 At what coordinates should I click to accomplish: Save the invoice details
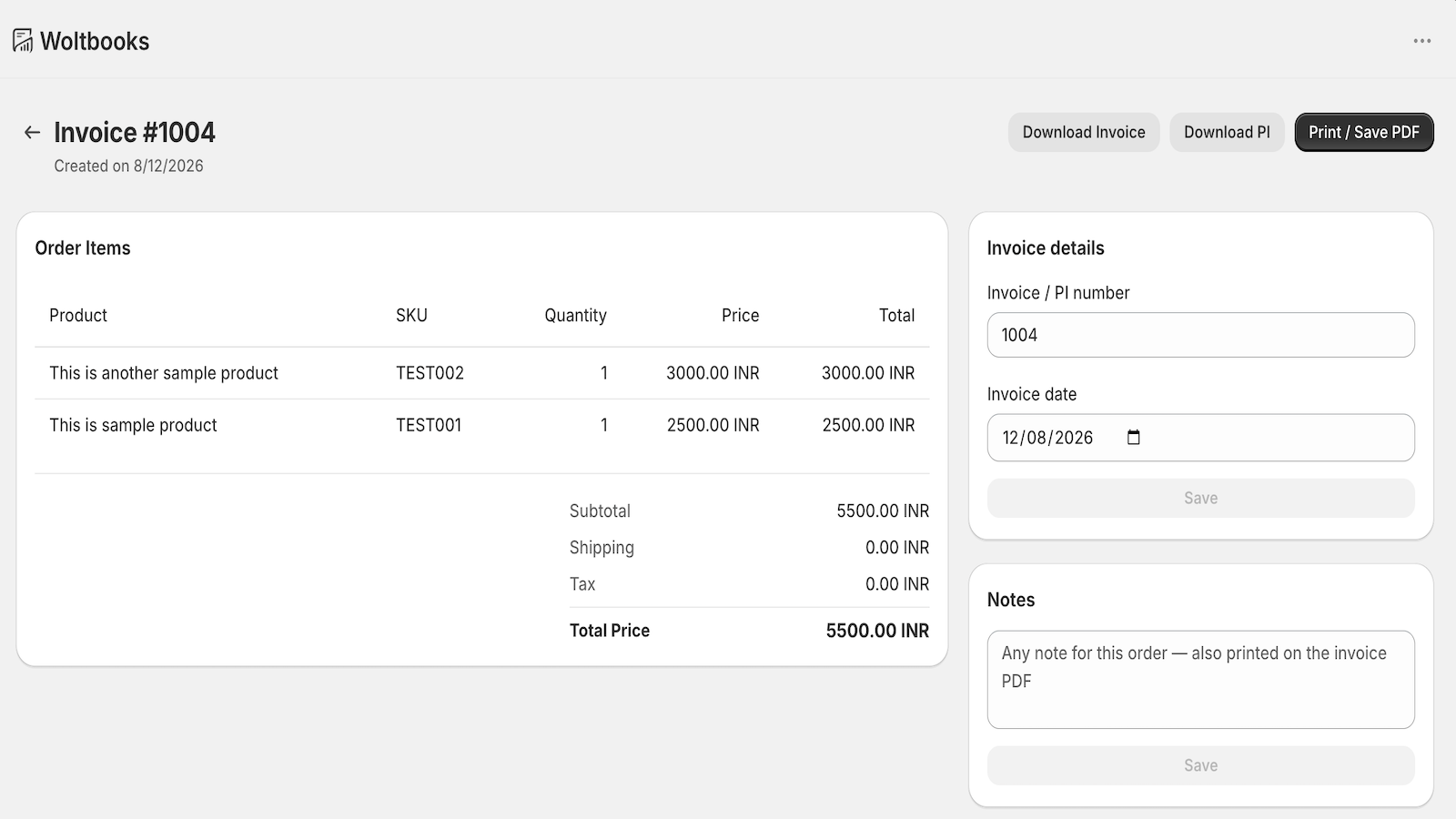pyautogui.click(x=1200, y=498)
